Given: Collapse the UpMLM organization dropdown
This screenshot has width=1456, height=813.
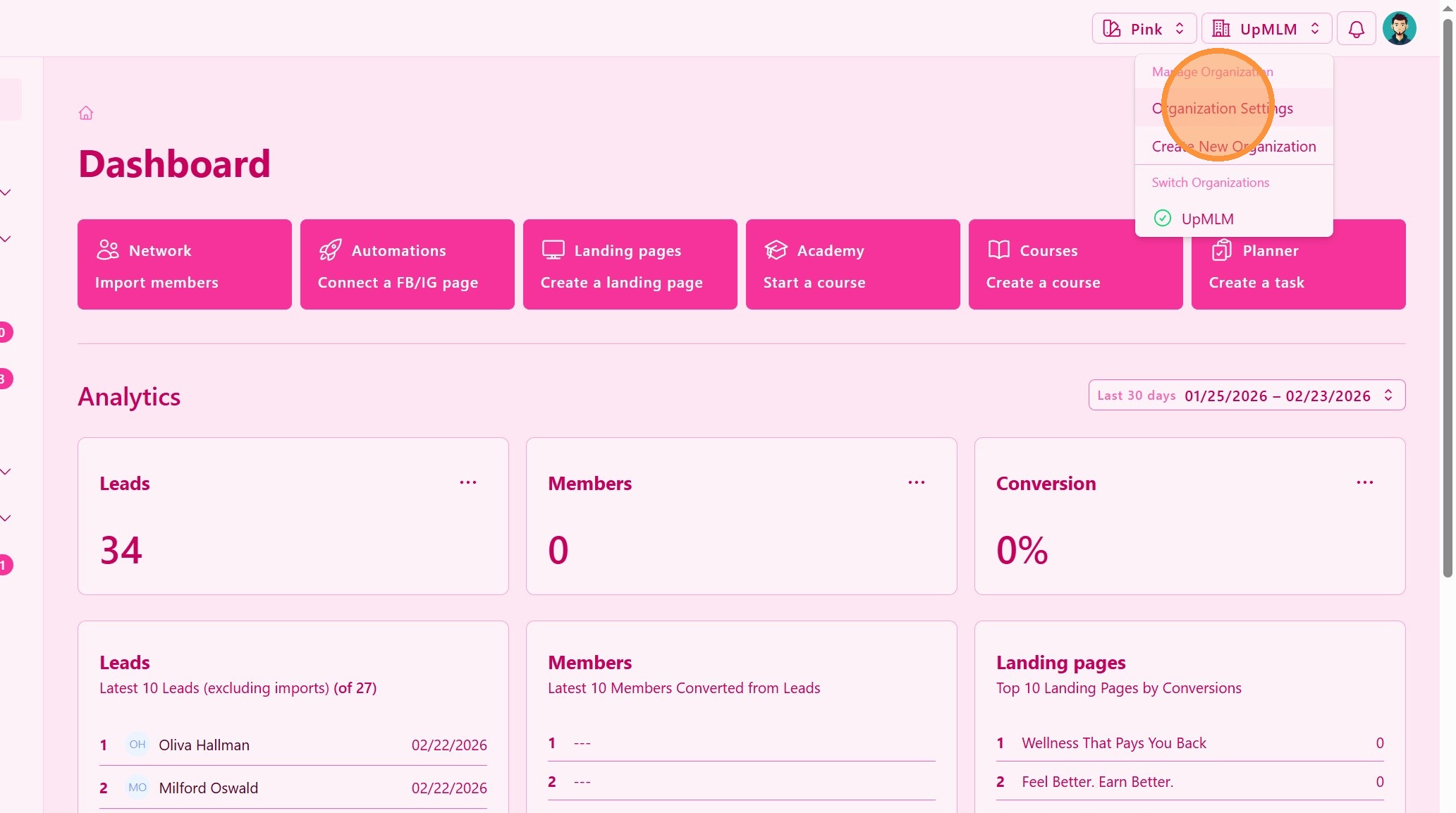Looking at the screenshot, I should click(1266, 29).
